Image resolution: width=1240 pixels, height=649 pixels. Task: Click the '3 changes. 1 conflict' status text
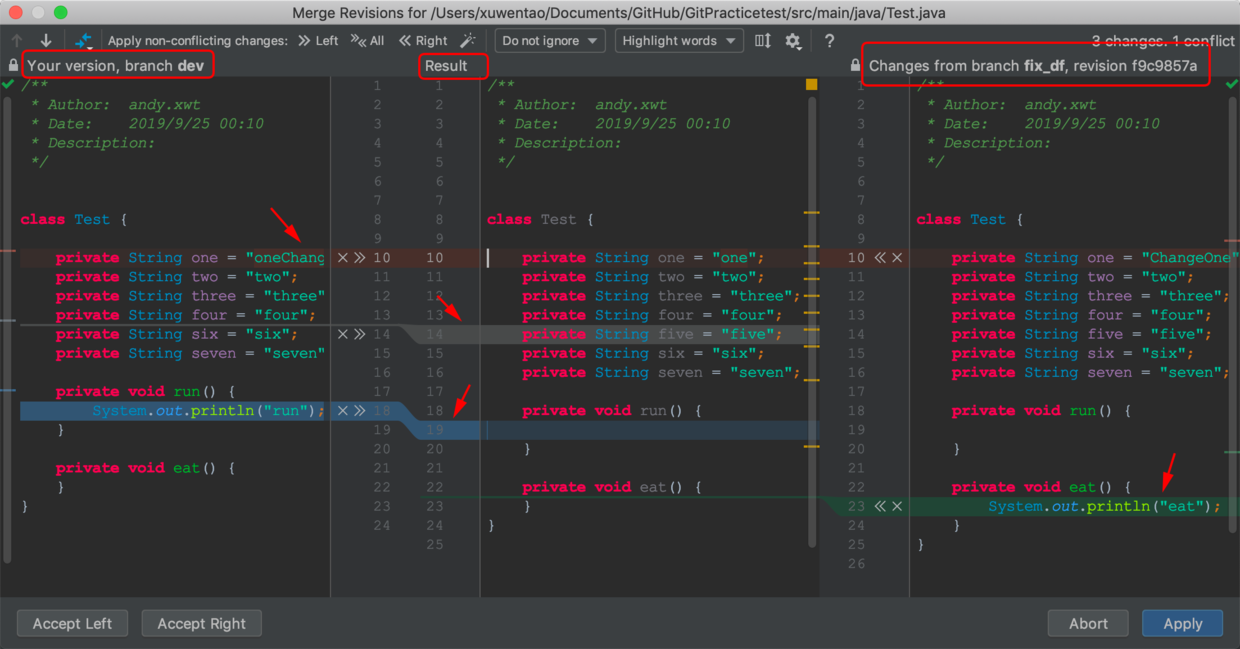tap(1163, 41)
